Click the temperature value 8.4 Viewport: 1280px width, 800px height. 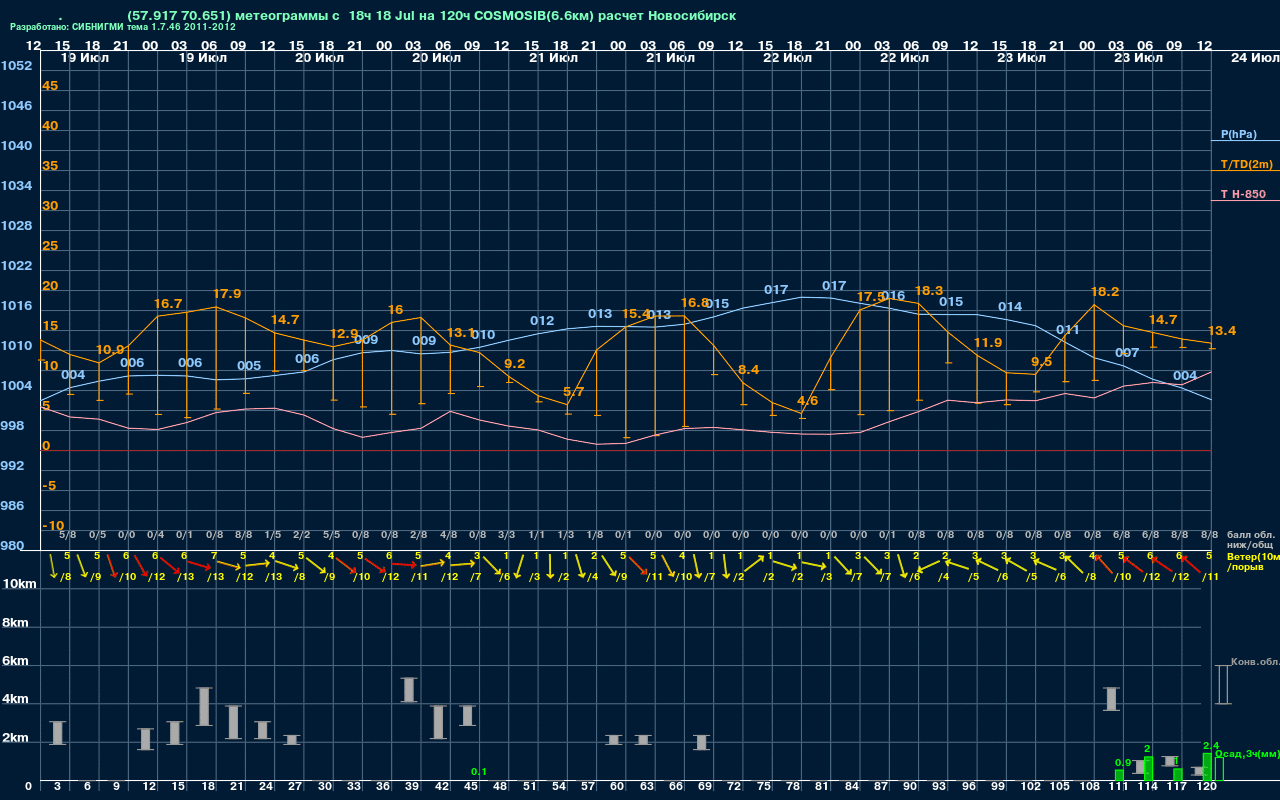748,370
